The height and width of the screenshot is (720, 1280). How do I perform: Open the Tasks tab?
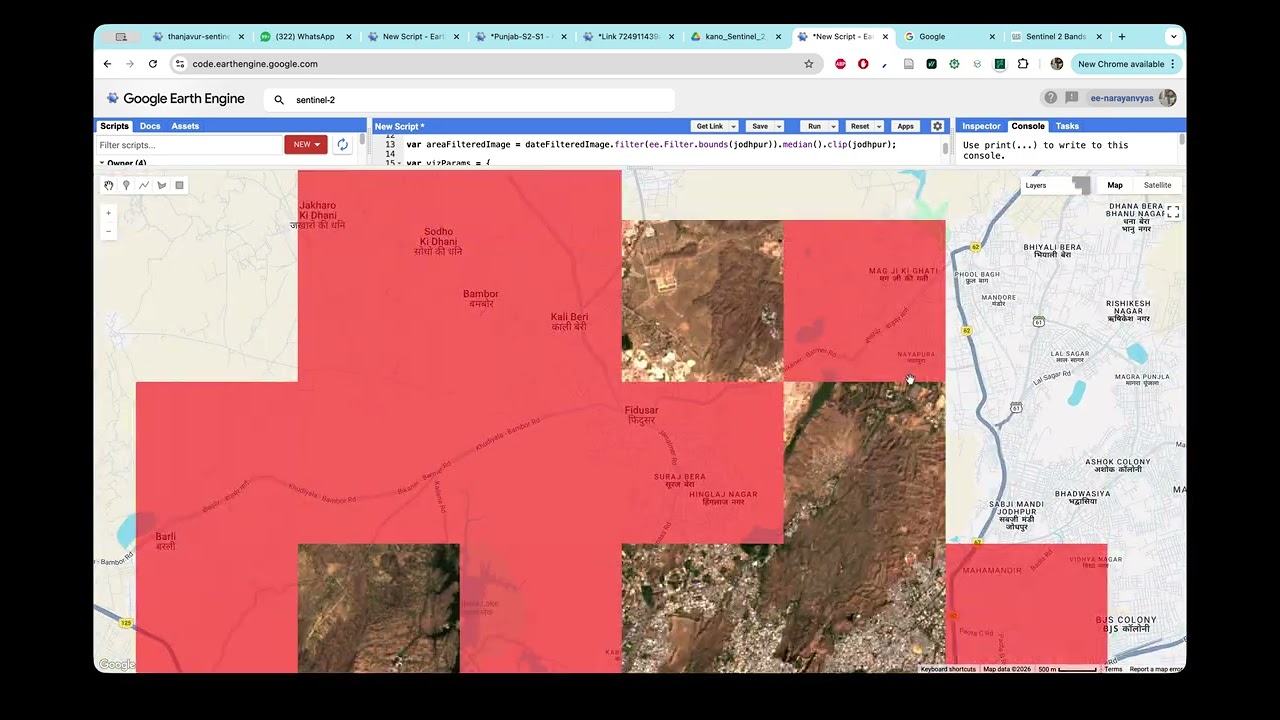pos(1067,126)
